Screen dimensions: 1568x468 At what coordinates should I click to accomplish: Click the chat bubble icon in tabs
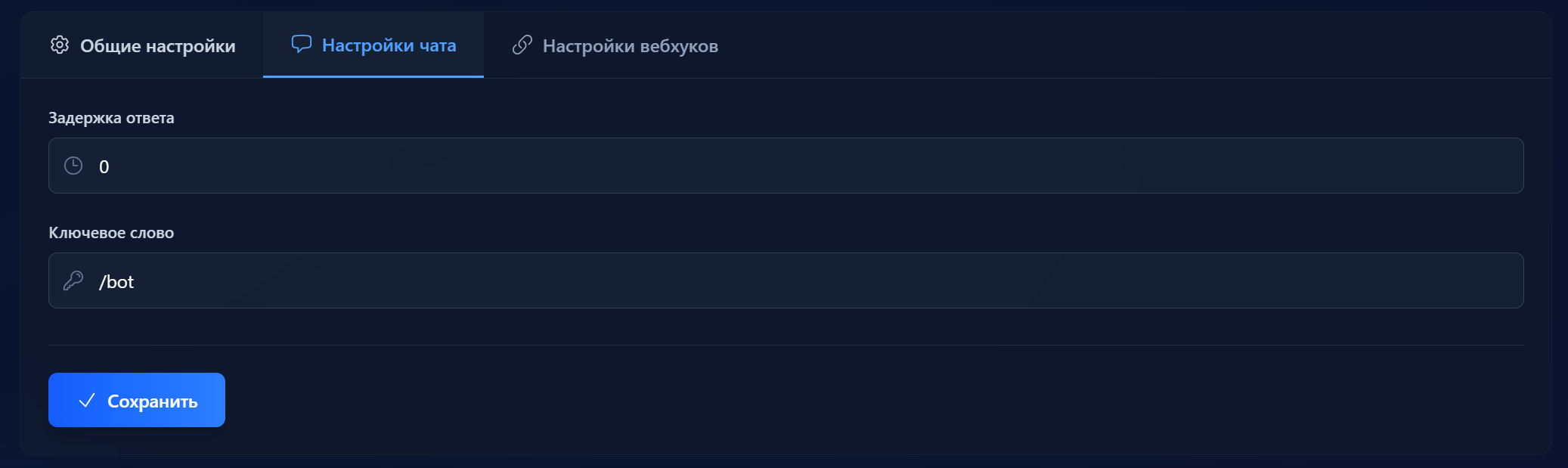301,45
